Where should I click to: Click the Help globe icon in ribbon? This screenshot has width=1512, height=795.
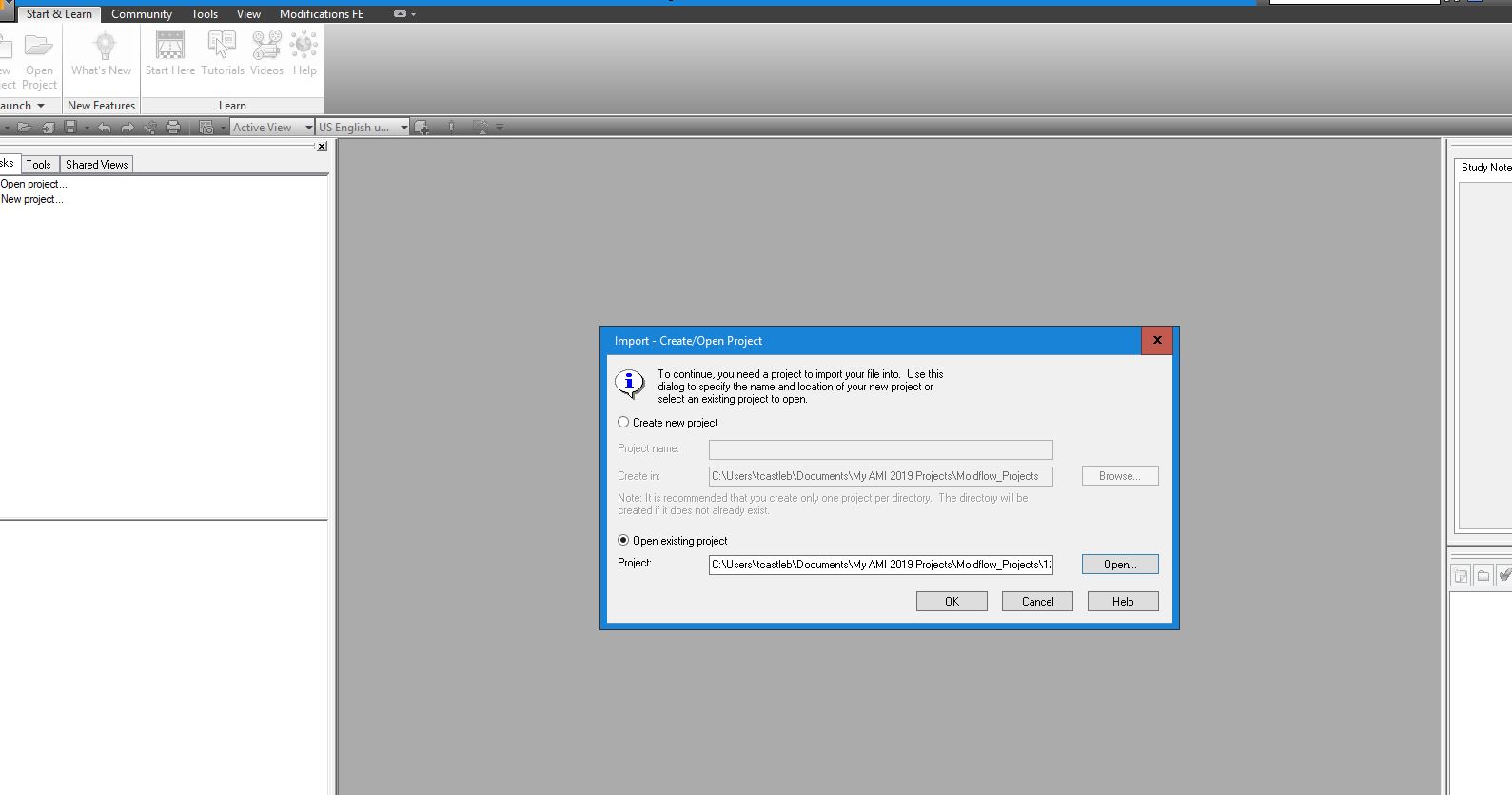pyautogui.click(x=304, y=45)
